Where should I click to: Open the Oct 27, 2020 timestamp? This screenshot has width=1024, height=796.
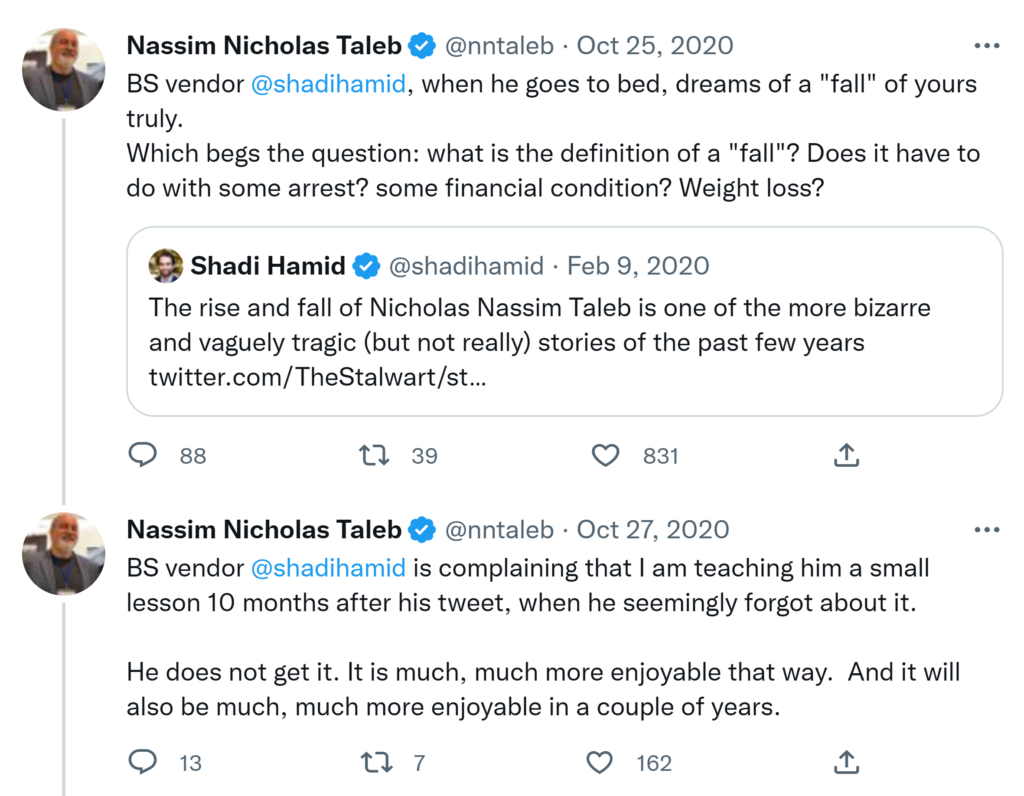click(653, 530)
